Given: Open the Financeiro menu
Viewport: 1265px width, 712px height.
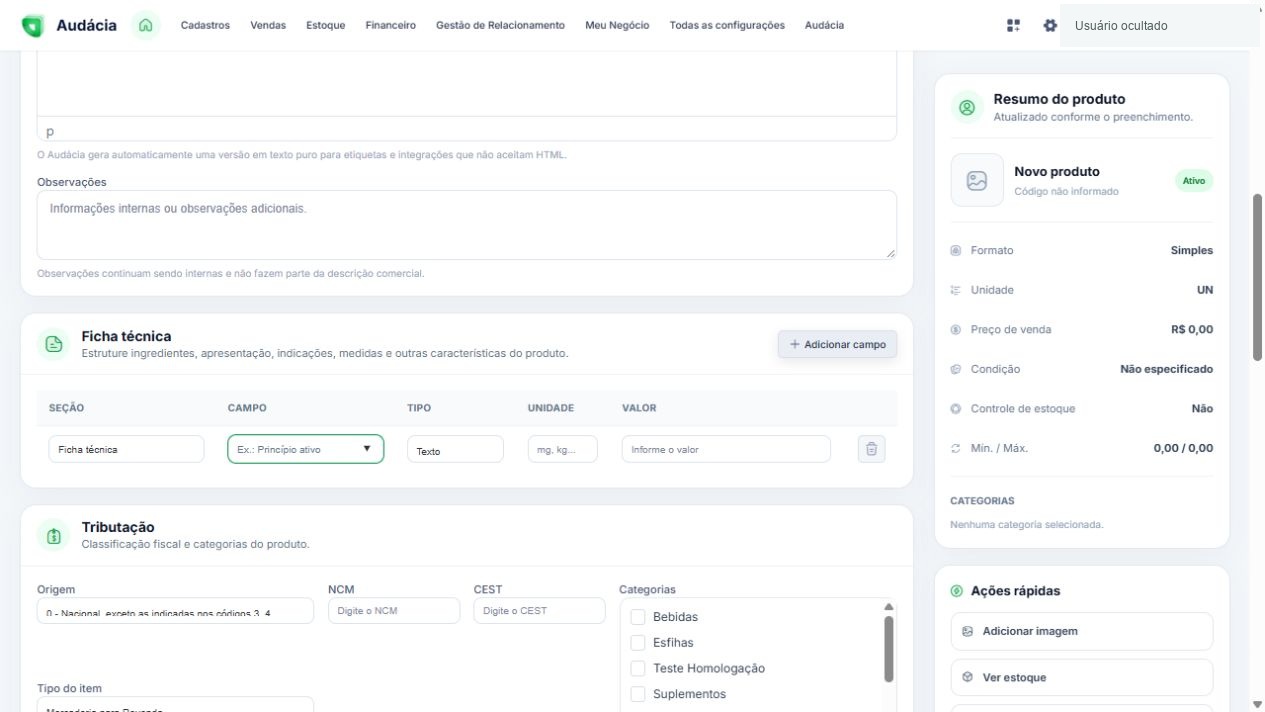Looking at the screenshot, I should pyautogui.click(x=391, y=25).
